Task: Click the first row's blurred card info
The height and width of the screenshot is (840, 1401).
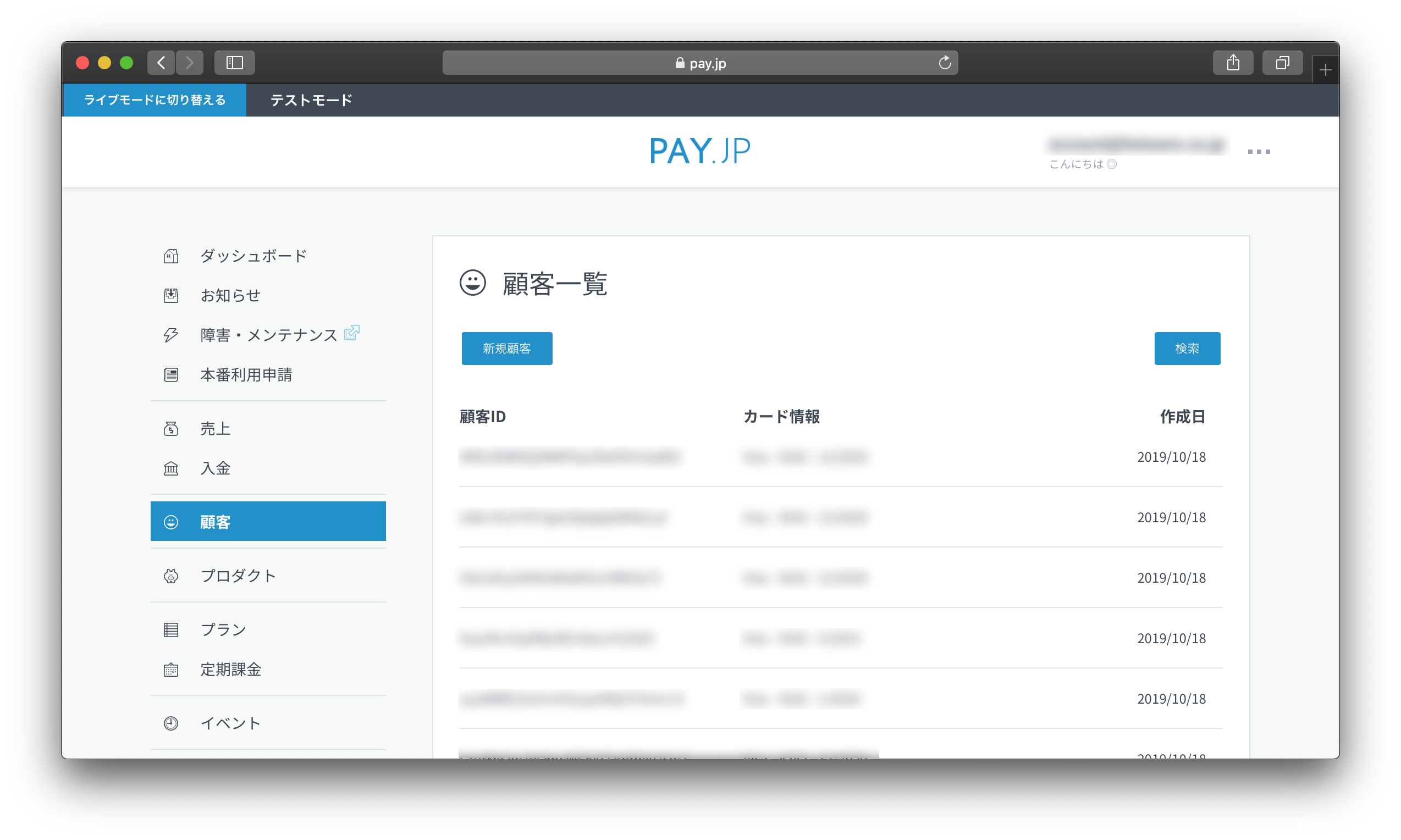Action: (804, 457)
